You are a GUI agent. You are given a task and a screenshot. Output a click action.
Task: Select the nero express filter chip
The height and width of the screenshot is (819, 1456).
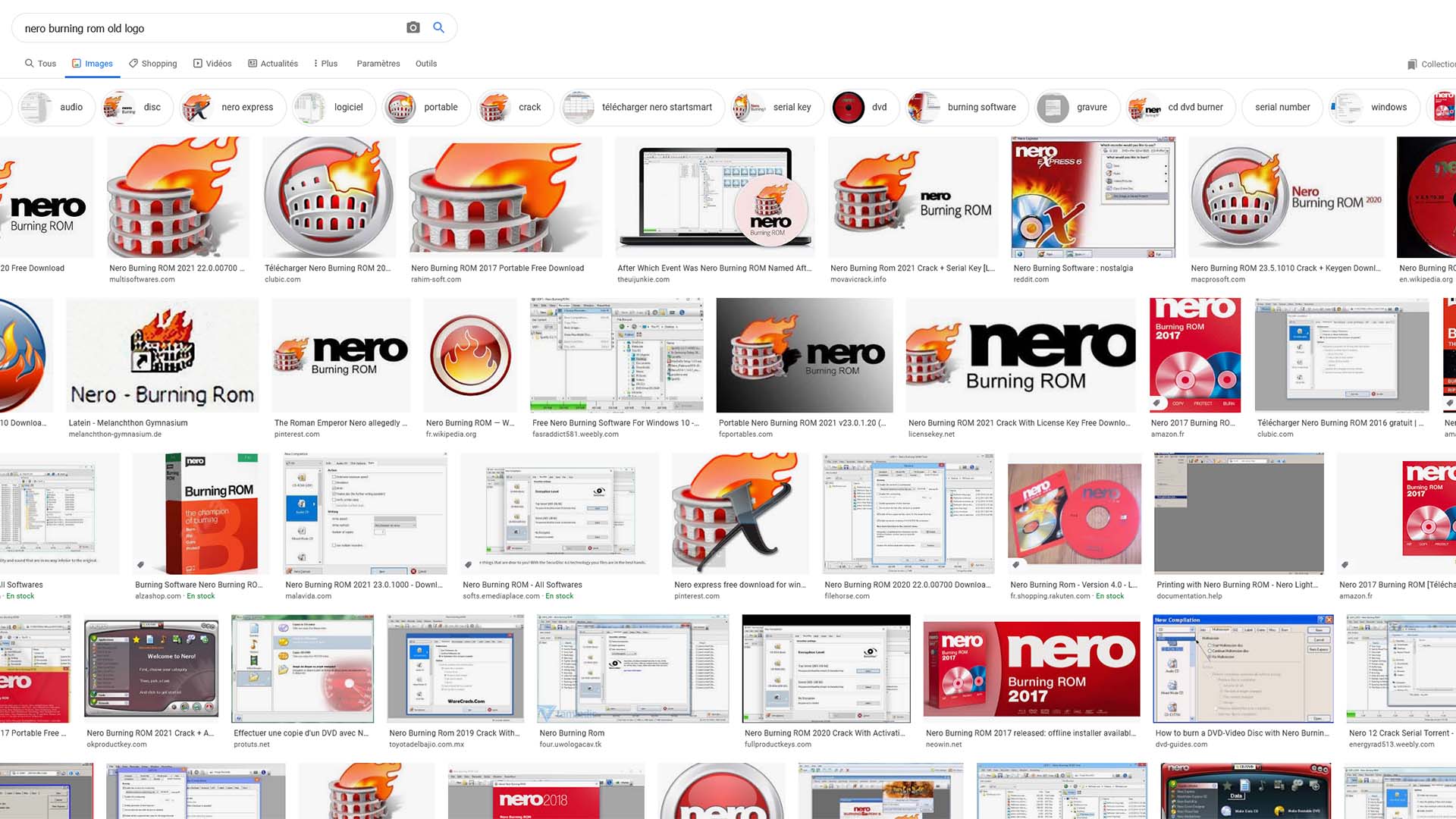tap(233, 107)
